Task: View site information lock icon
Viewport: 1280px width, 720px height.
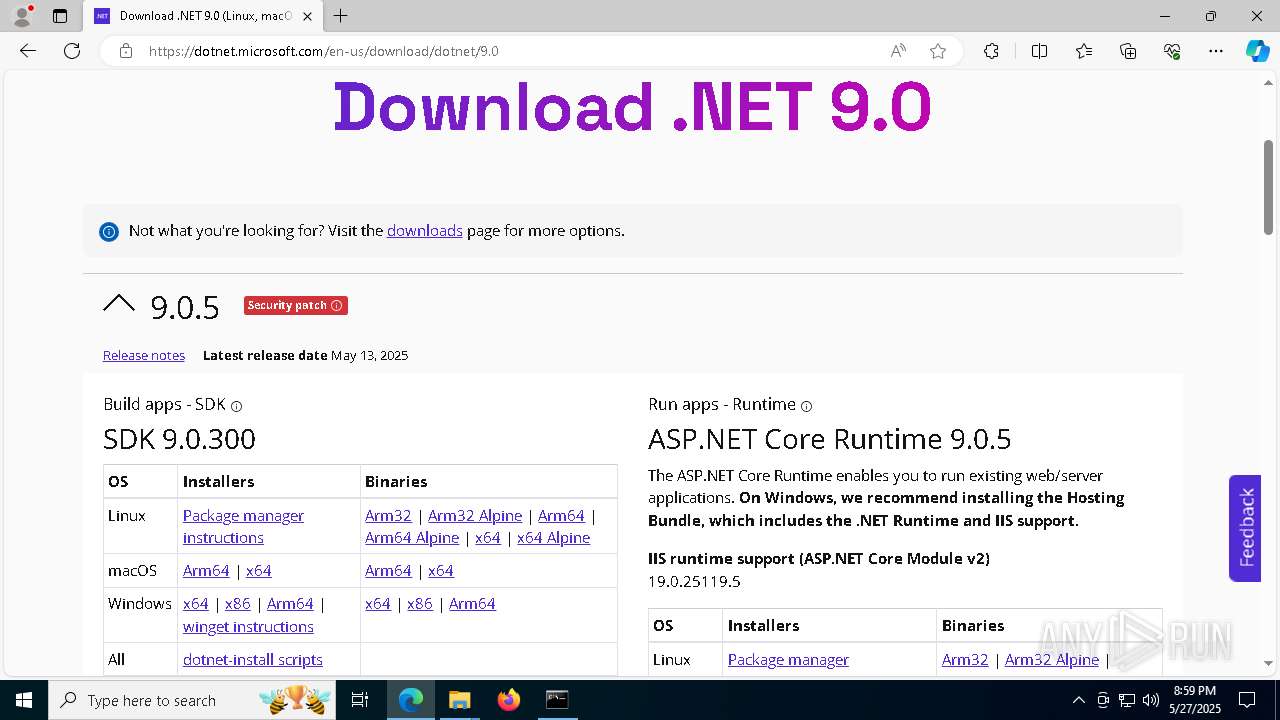Action: click(126, 51)
